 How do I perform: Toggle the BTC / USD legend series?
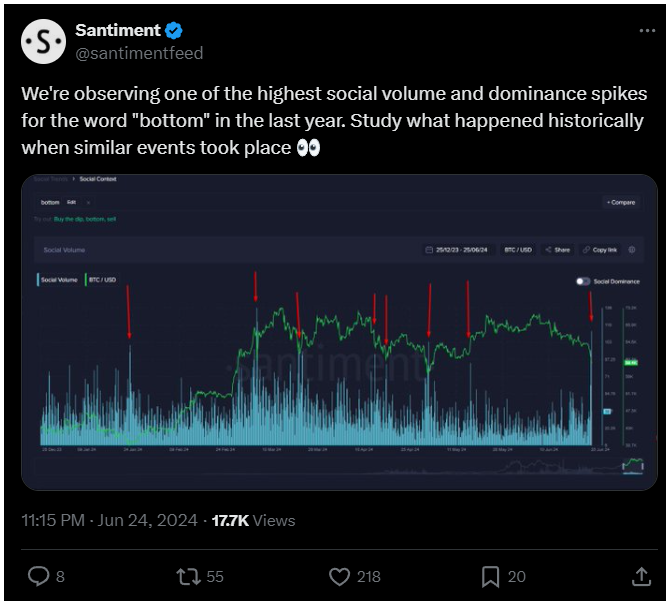pos(101,280)
